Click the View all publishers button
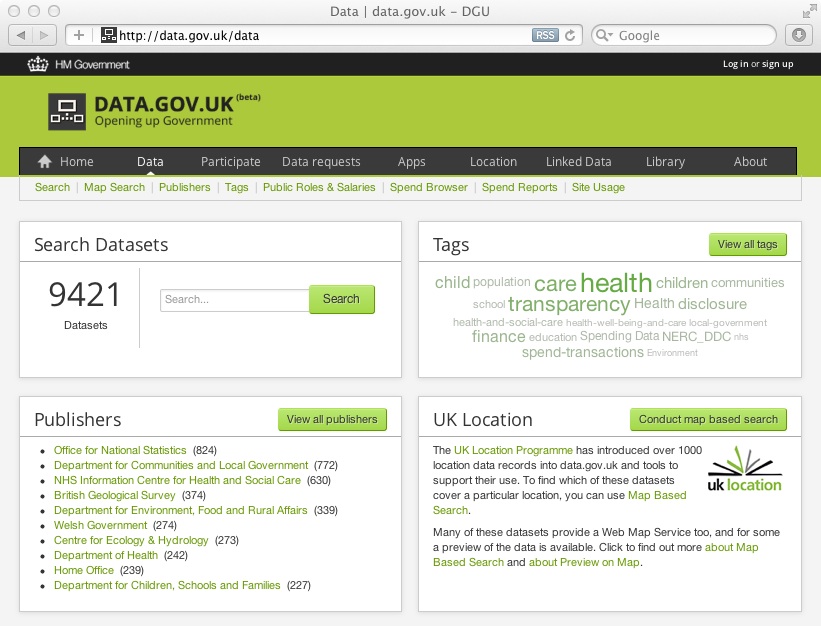This screenshot has width=821, height=626. (x=332, y=419)
